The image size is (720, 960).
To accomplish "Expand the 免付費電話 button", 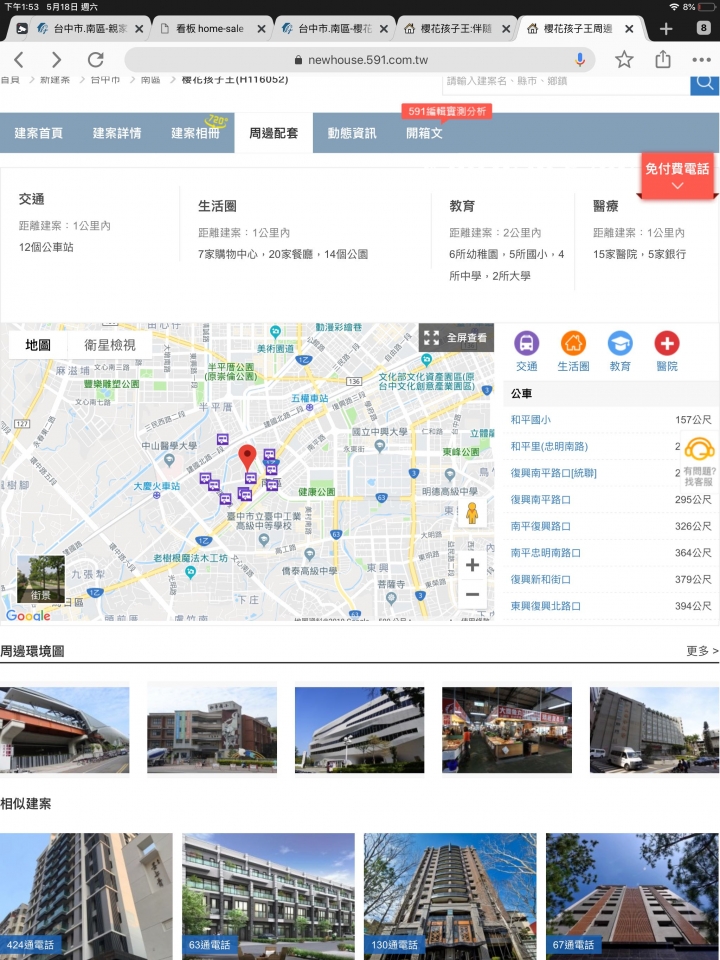I will (677, 175).
